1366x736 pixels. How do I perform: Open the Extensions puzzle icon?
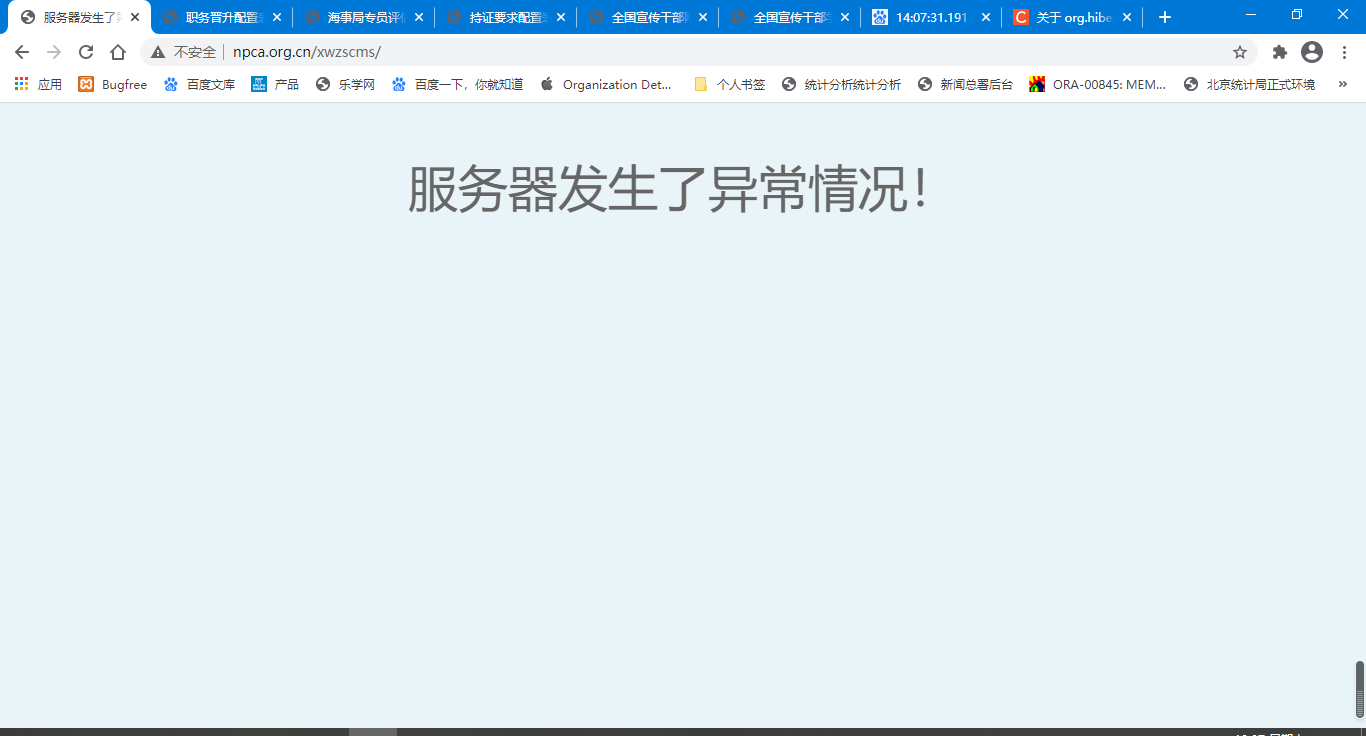(x=1280, y=52)
